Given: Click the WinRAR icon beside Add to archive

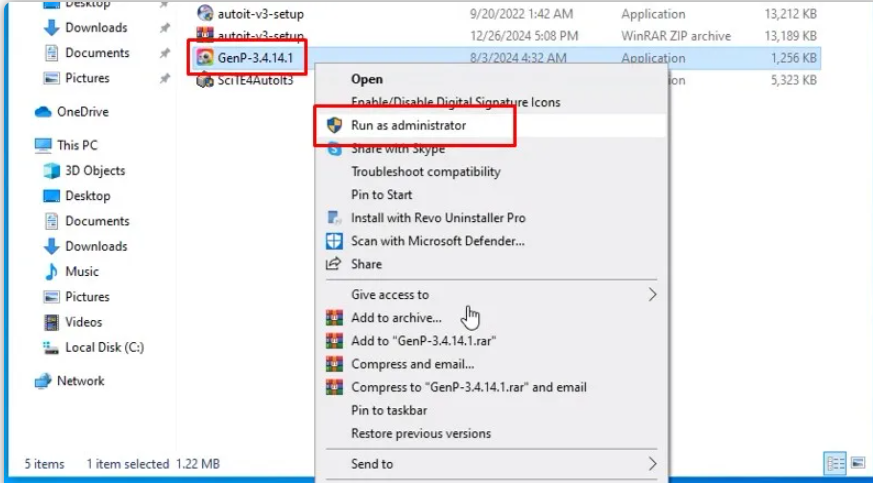Looking at the screenshot, I should click(334, 318).
